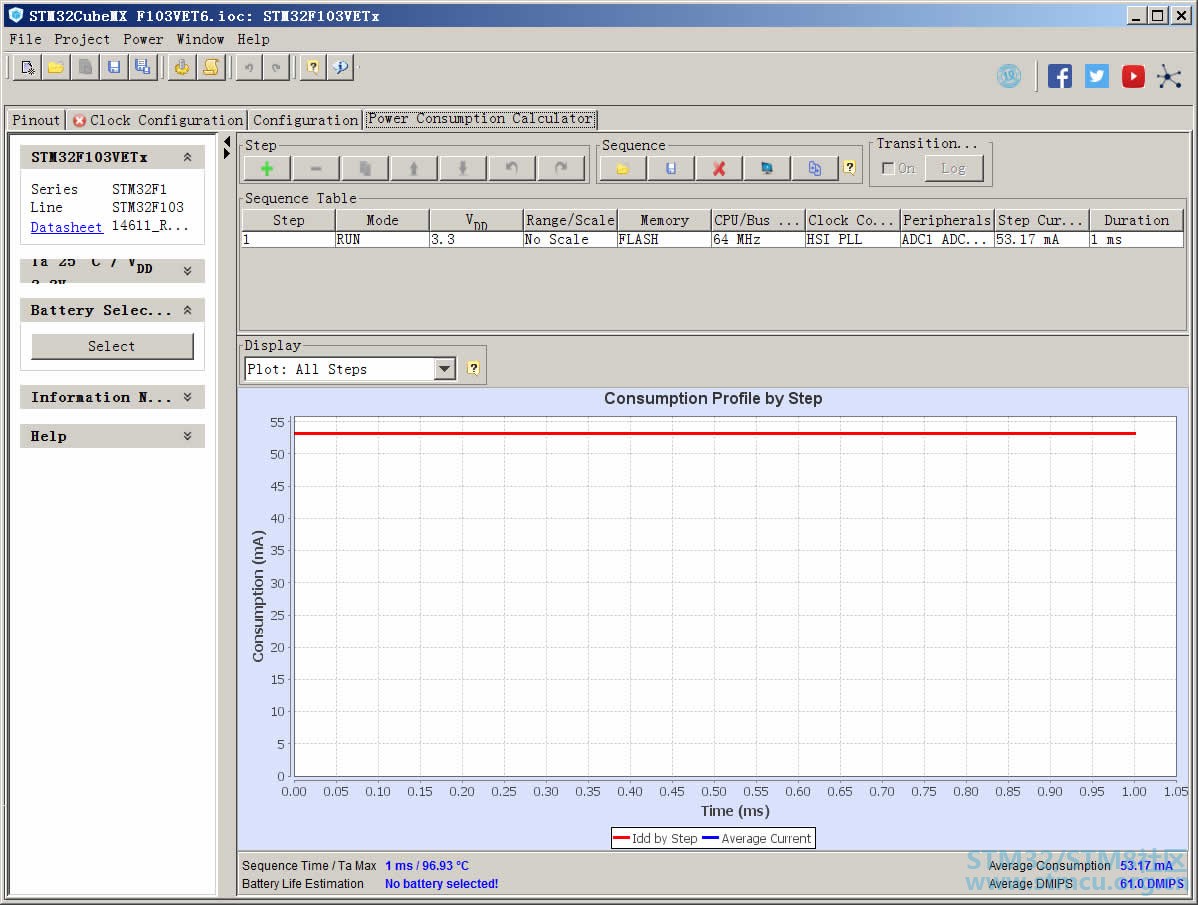
Task: Select the Power Consumption Calculator tab
Action: (x=481, y=118)
